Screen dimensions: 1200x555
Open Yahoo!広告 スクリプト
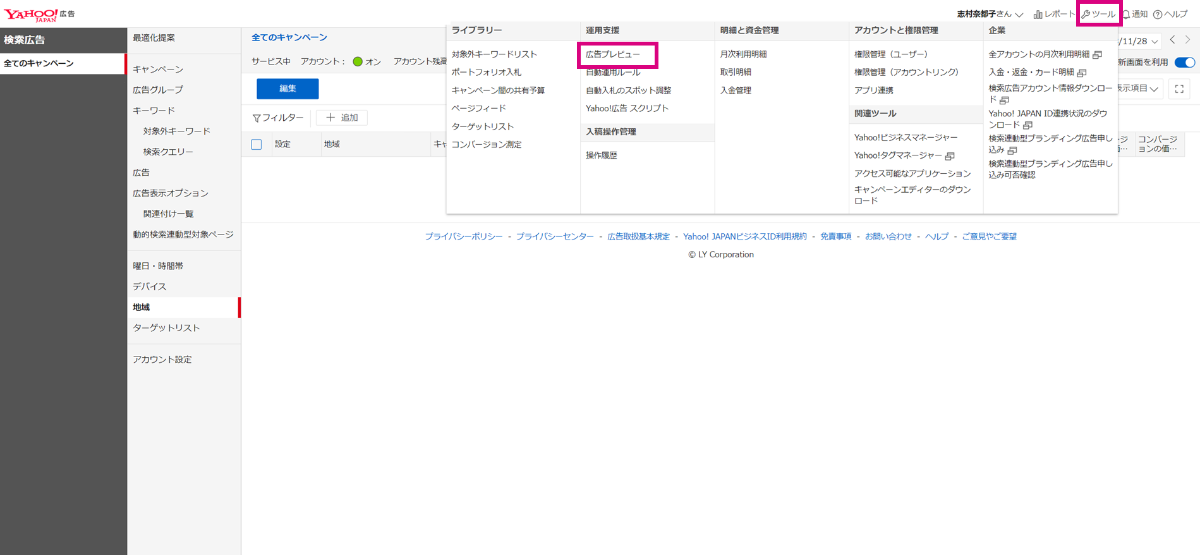627,108
